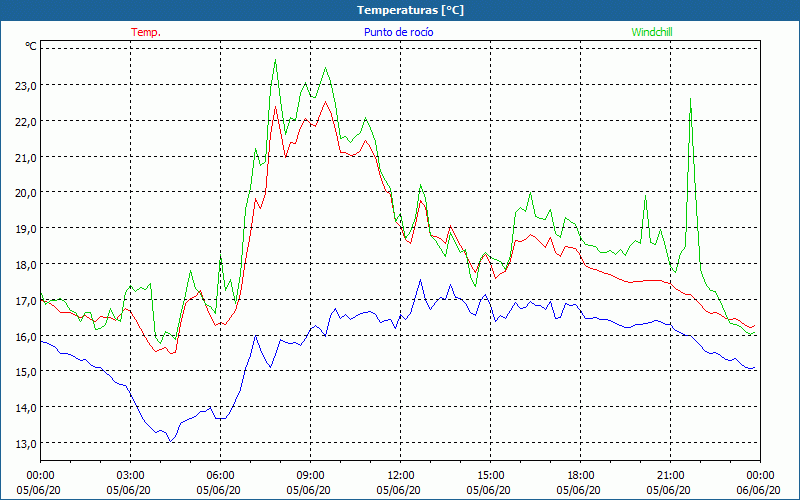800x500 pixels.
Task: Click the 19,0 y-axis value
Action: [x=26, y=229]
